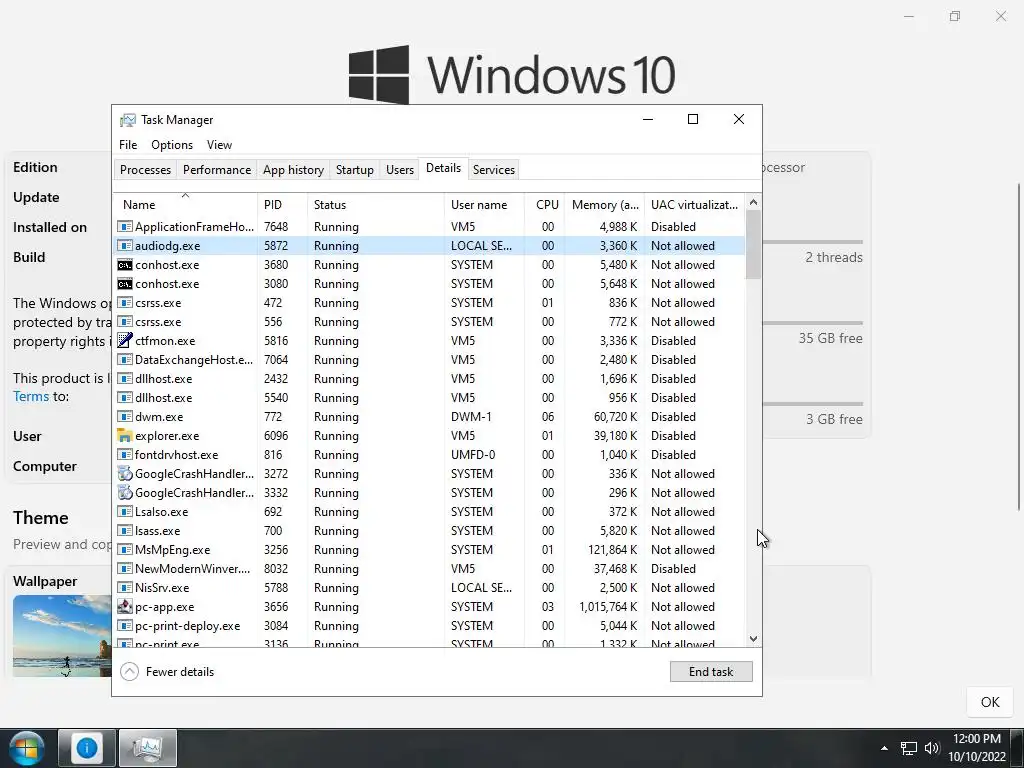Click the Task Manager taskbar button
Screen dimensions: 1024x768
[148, 748]
